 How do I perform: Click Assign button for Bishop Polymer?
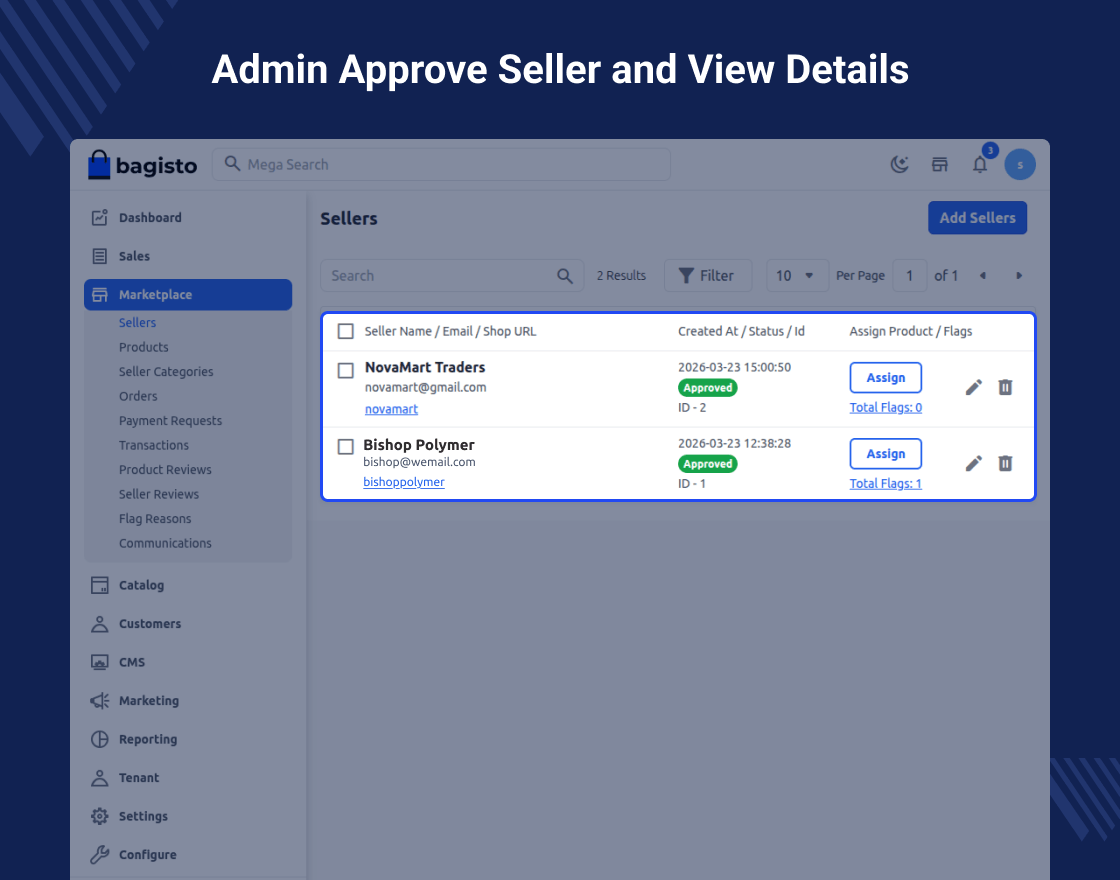coord(885,454)
